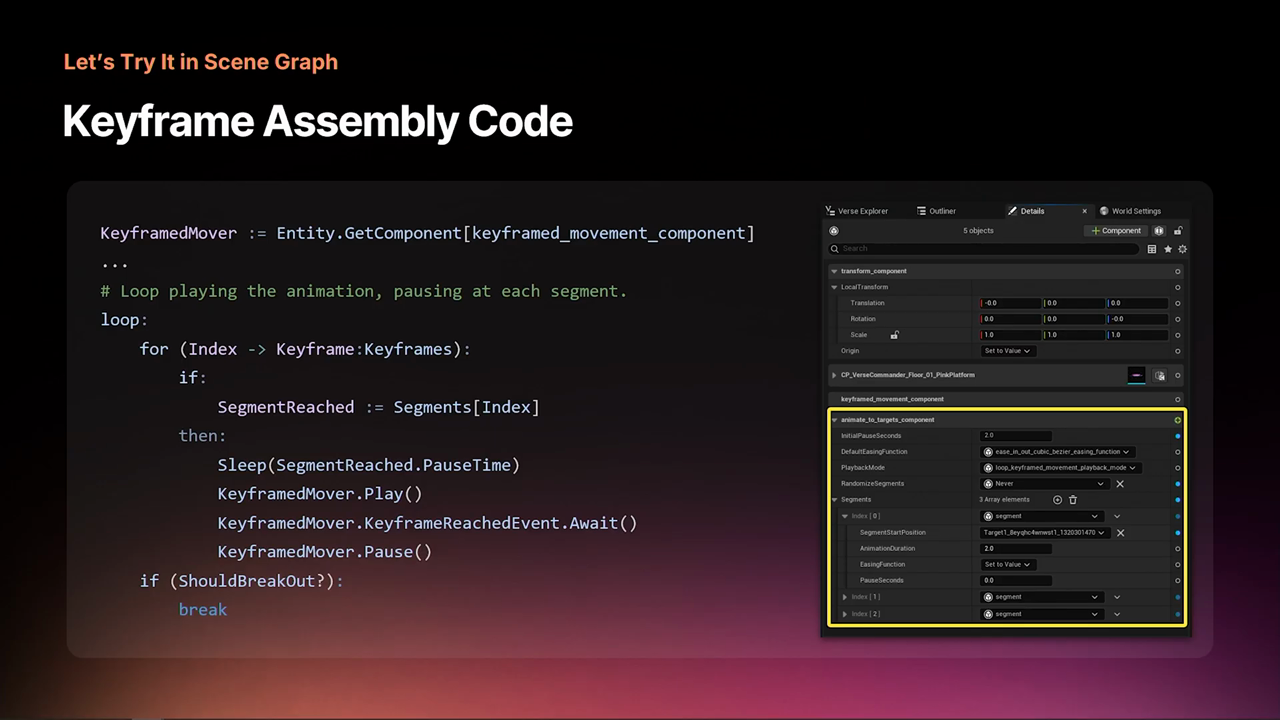Click the Translation Y value field
This screenshot has width=1280, height=720.
coord(1073,303)
